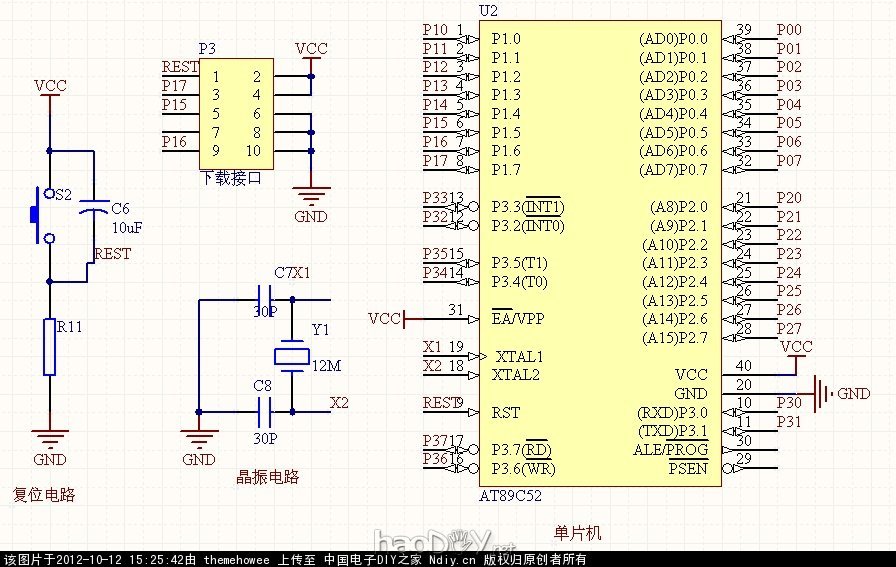
Task: Select the ground symbol below the P3 header
Action: (311, 197)
